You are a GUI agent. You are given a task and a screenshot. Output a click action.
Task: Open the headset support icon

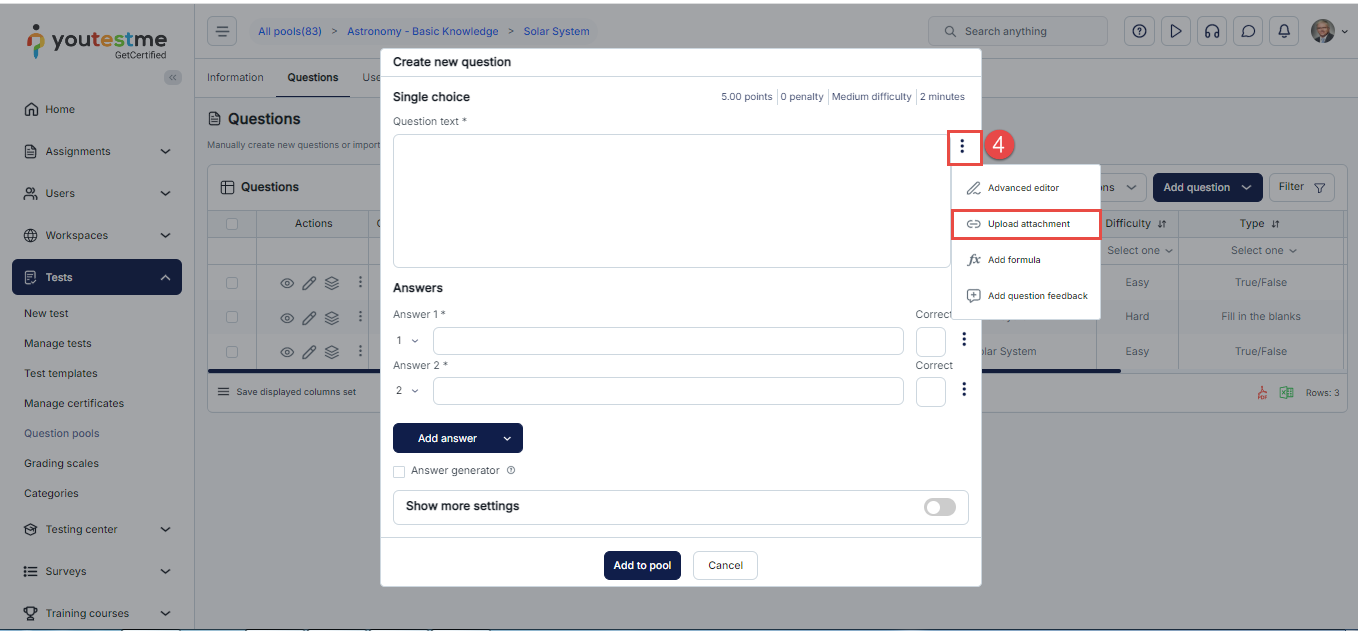pos(1212,31)
